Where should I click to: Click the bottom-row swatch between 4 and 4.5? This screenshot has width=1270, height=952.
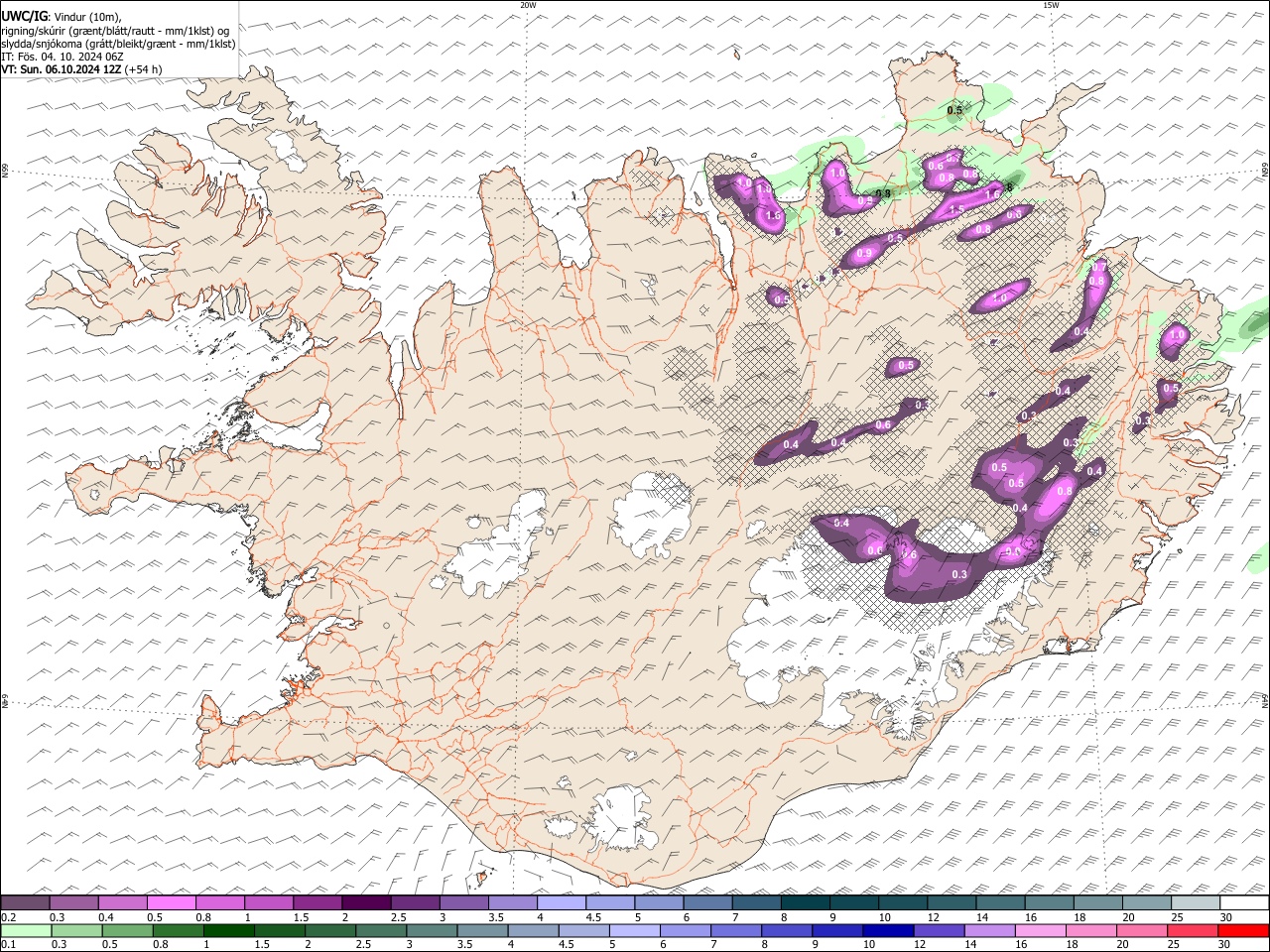coord(533,931)
